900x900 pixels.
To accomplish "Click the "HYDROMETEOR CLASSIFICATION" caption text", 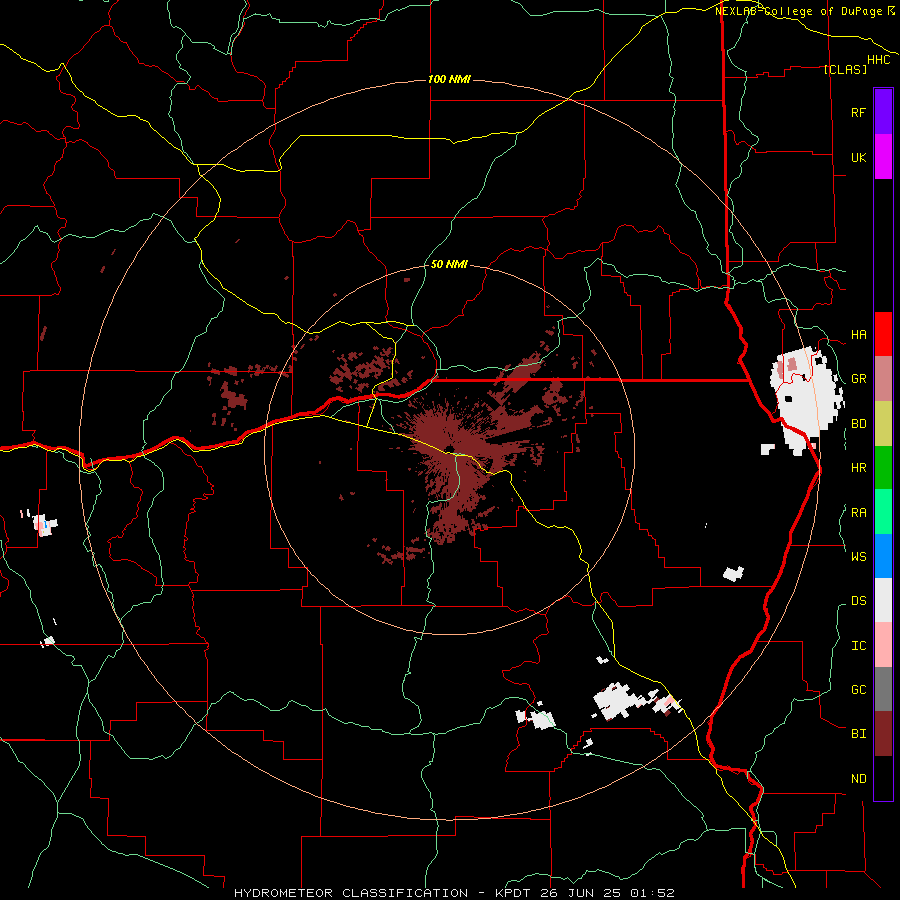I will (351, 893).
